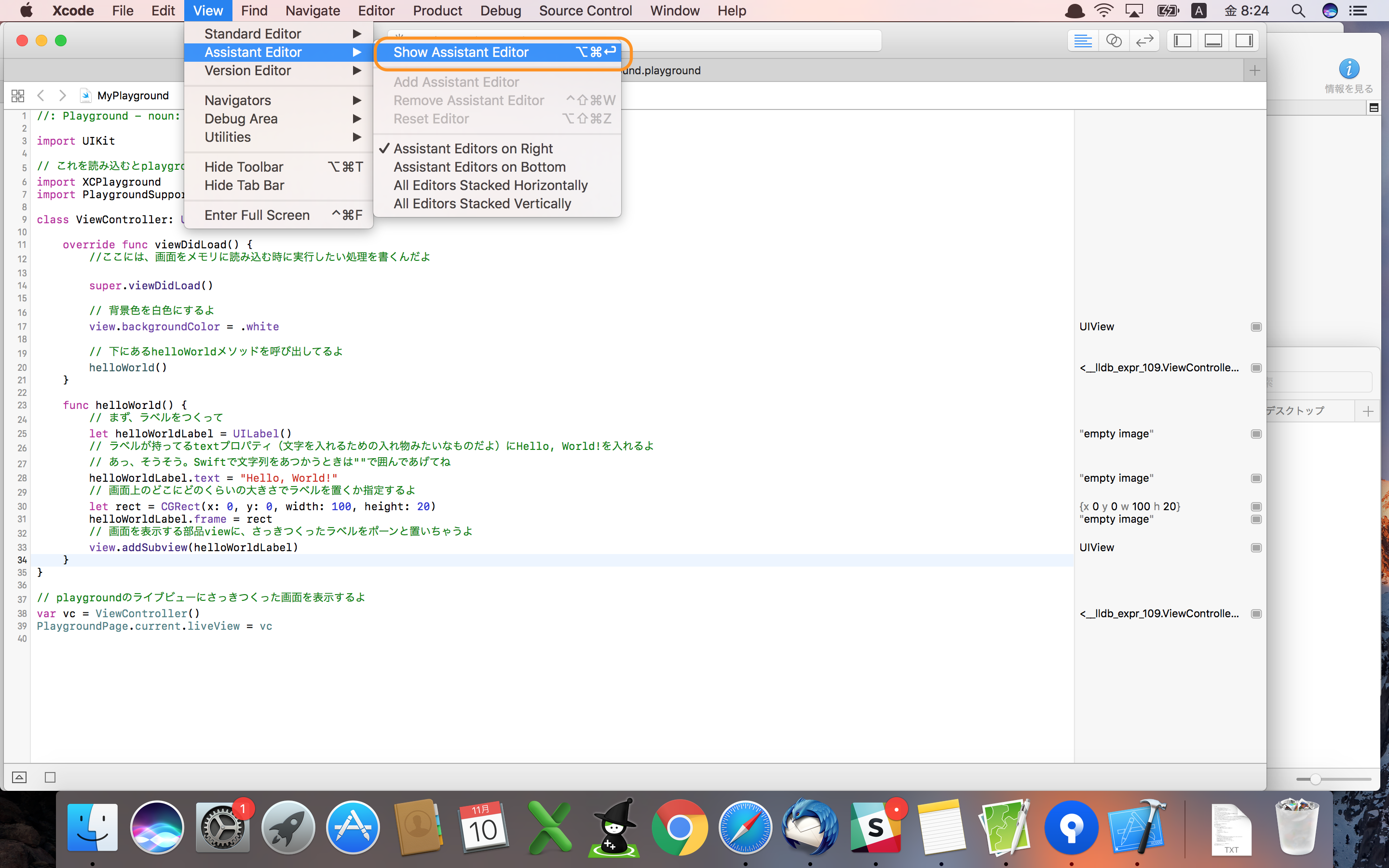Choose Enter Full Screen menu item
The width and height of the screenshot is (1389, 868).
279,215
